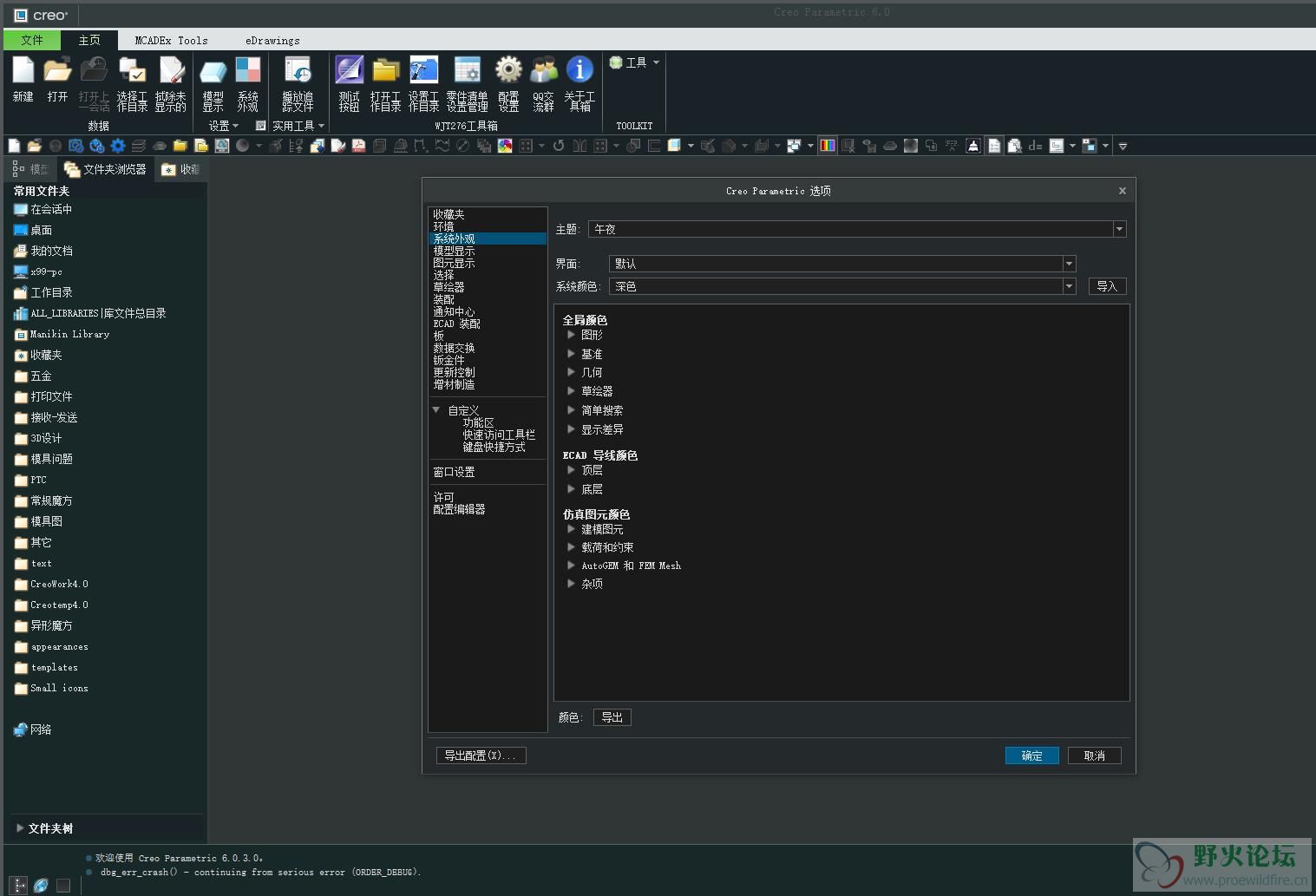Select 配置编辑器 in options list
Image resolution: width=1316 pixels, height=896 pixels.
pyautogui.click(x=460, y=509)
